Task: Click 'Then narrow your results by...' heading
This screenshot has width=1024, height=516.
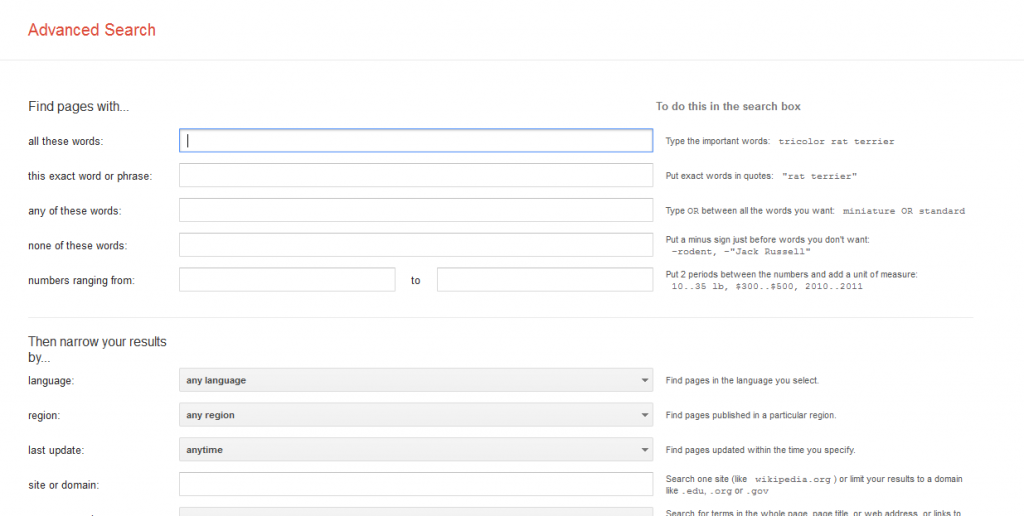Action: click(97, 349)
